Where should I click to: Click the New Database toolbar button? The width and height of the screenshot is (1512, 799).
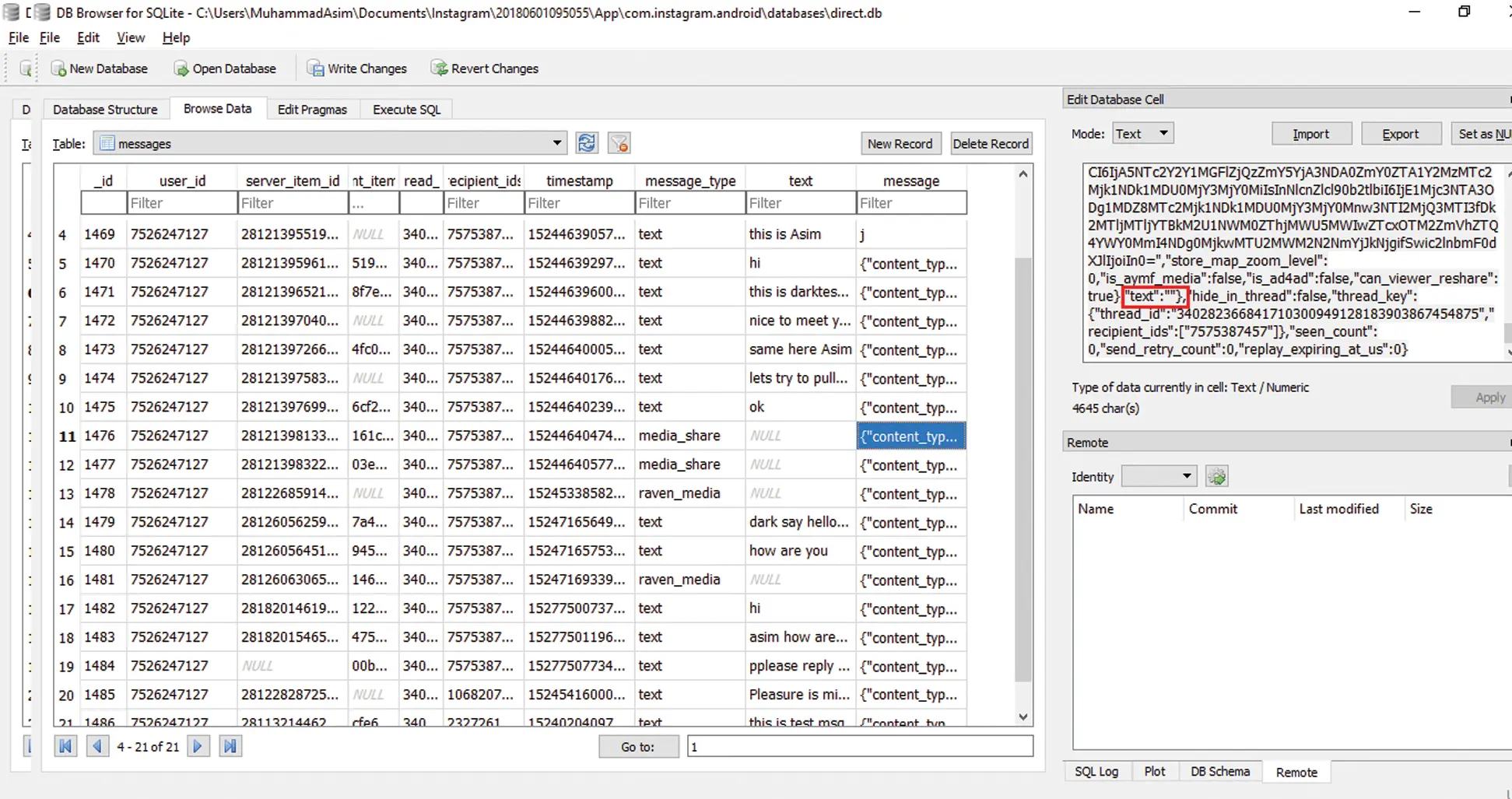(99, 68)
